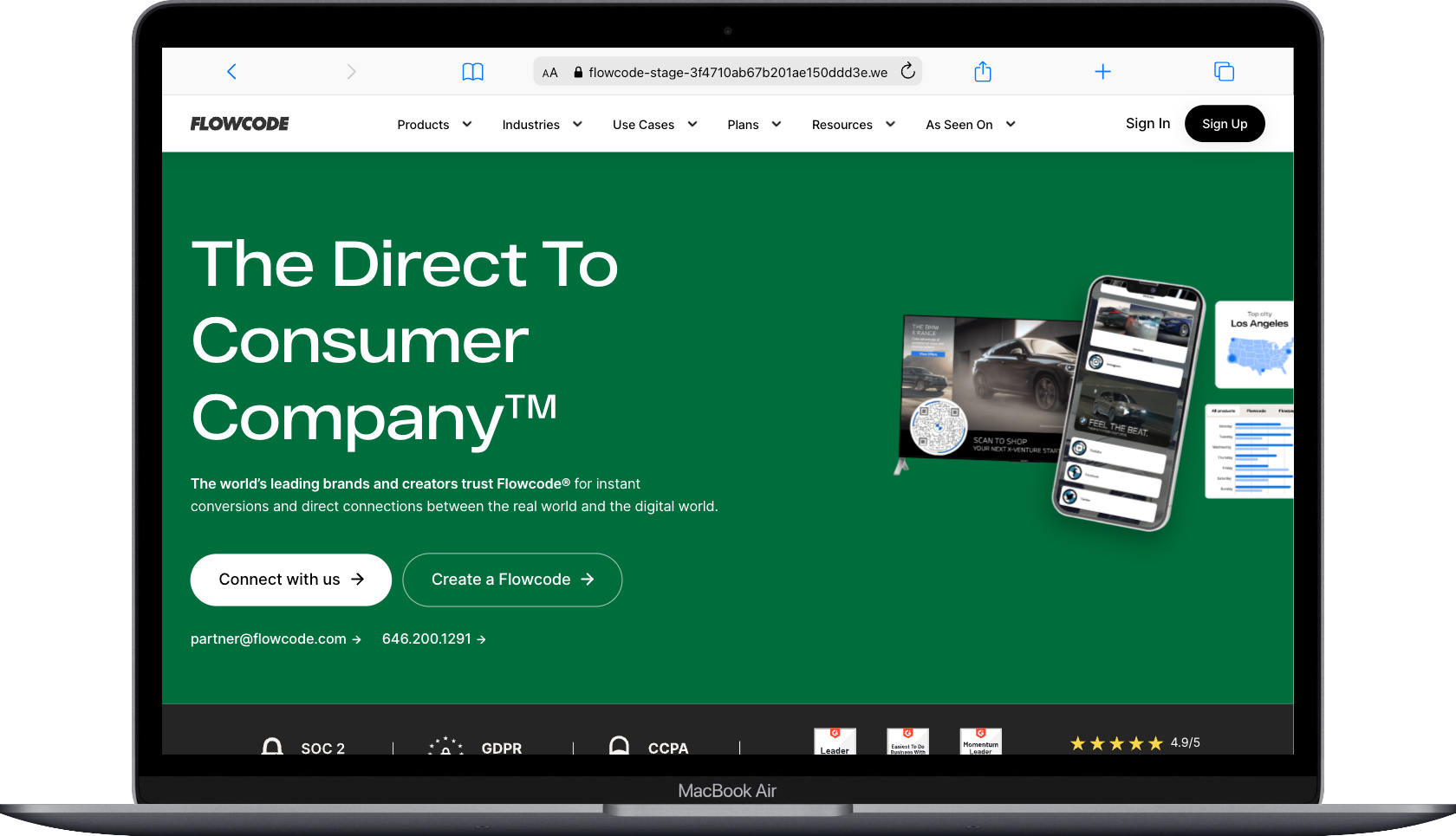The width and height of the screenshot is (1456, 836).
Task: Open the share sheet icon
Action: 982,71
